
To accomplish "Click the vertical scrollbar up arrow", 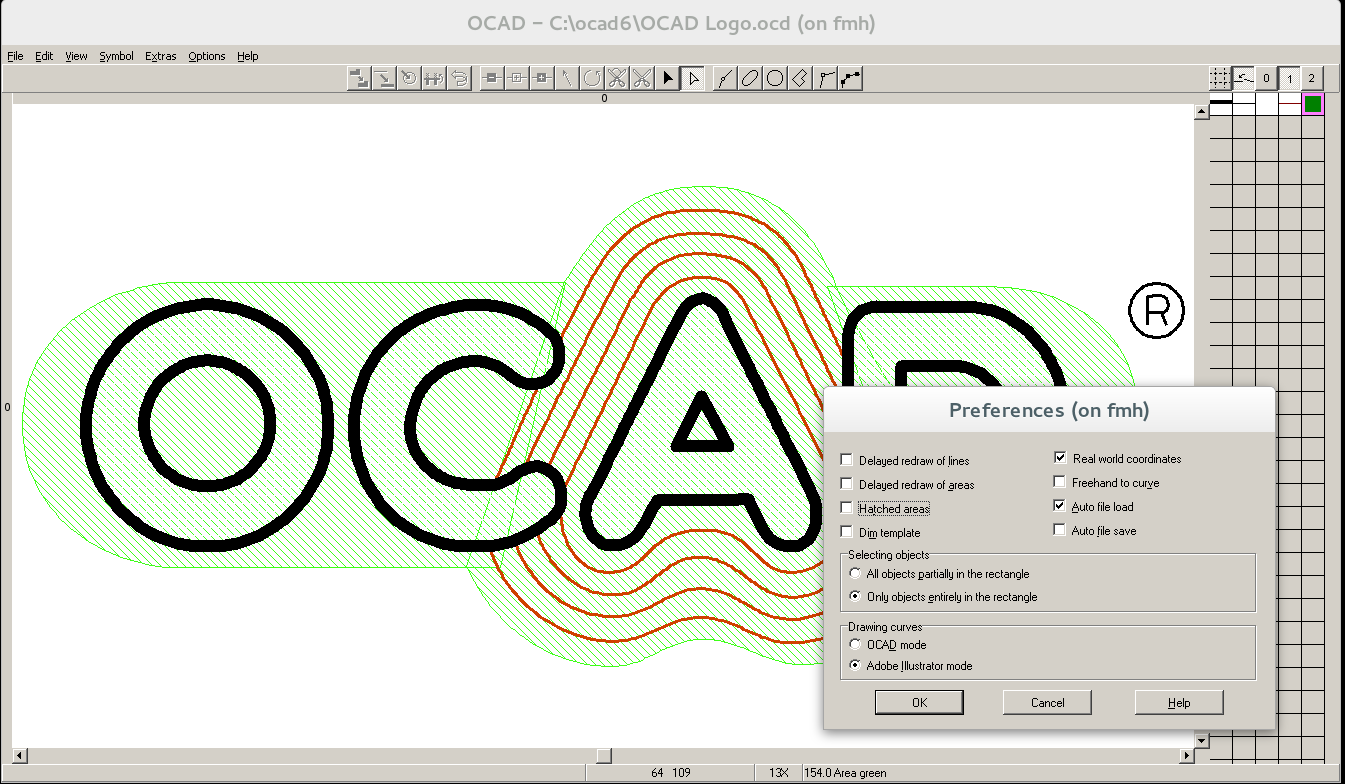I will (1202, 111).
